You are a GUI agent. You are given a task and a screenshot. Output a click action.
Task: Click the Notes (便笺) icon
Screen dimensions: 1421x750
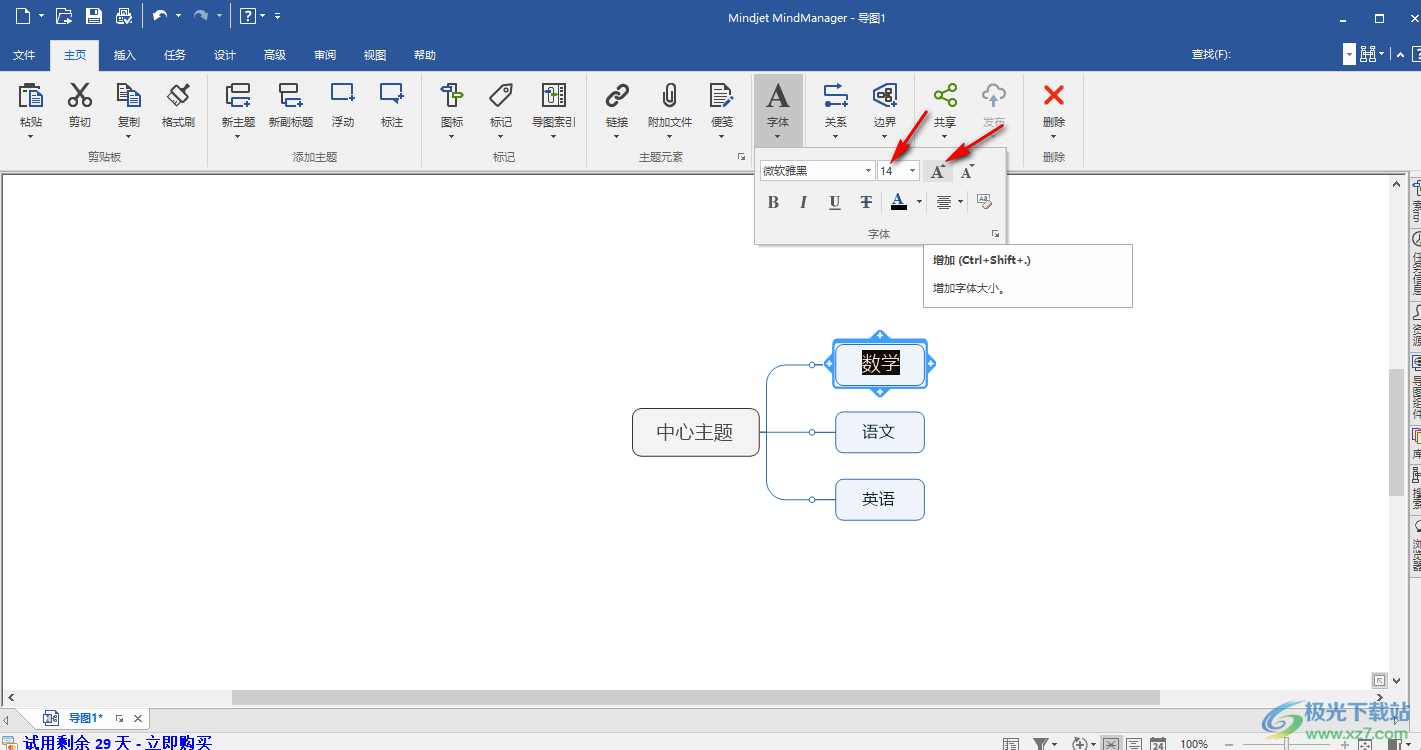722,95
